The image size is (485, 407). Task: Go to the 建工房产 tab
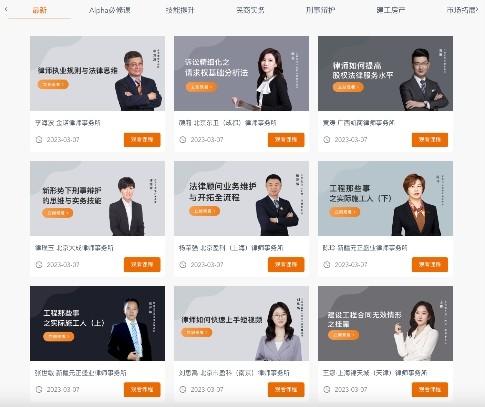pyautogui.click(x=391, y=10)
